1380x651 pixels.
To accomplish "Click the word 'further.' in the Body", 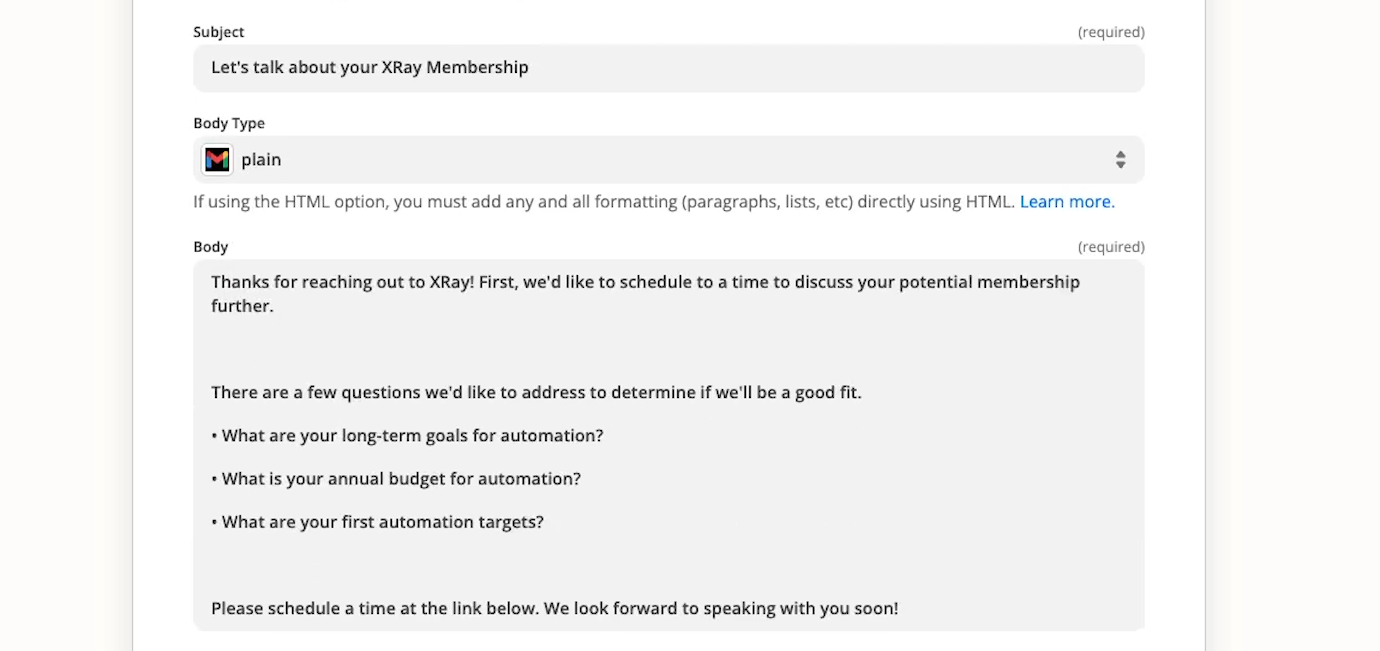I will (242, 306).
